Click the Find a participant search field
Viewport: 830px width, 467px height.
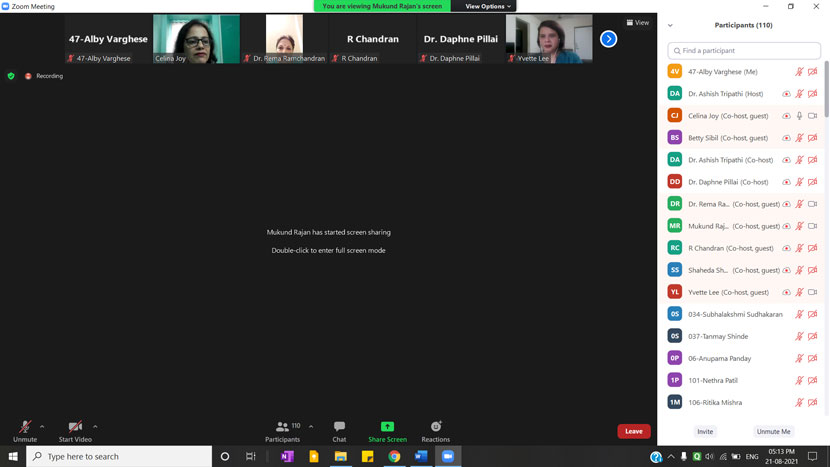point(744,51)
